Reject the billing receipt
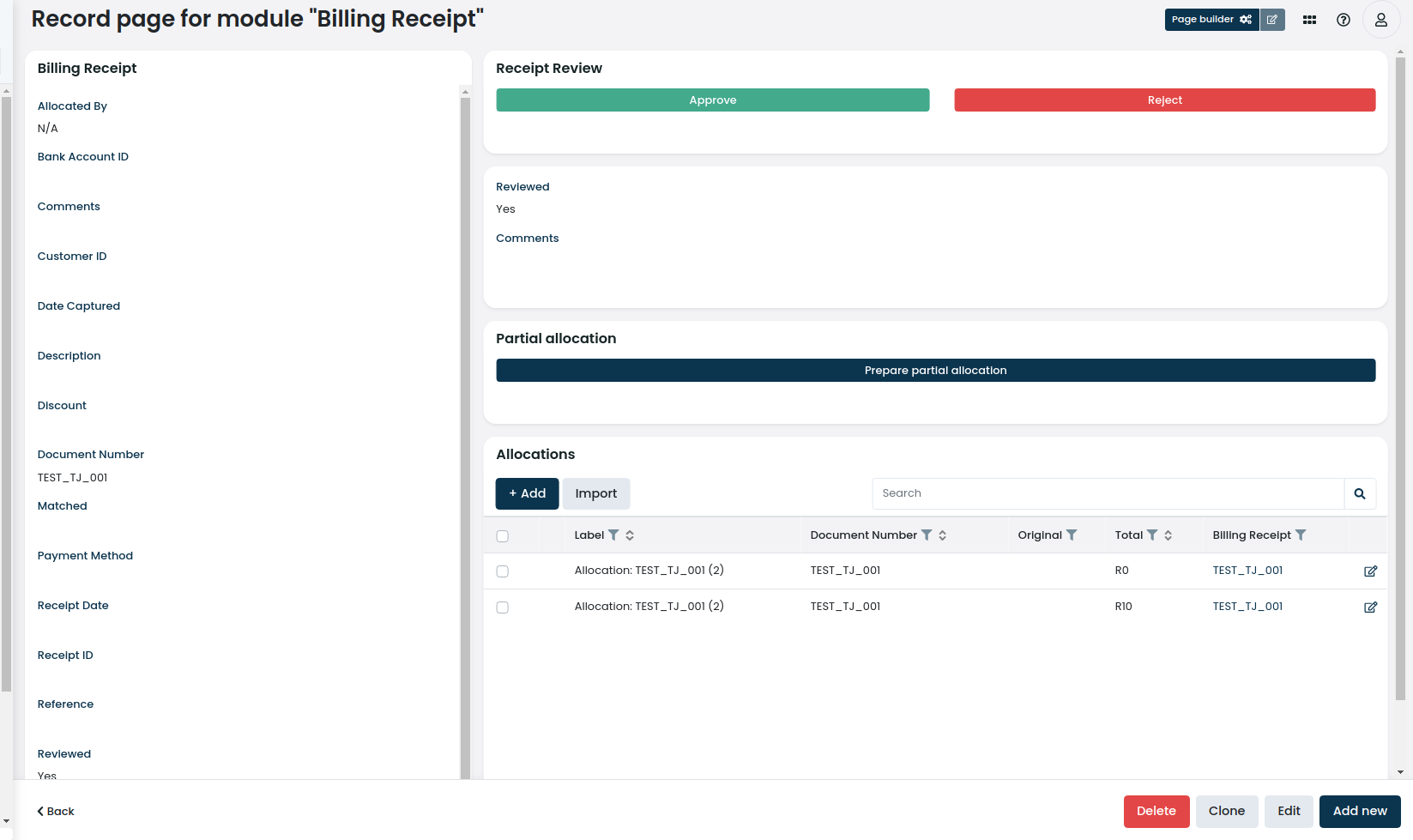This screenshot has height=840, width=1413. pos(1165,100)
